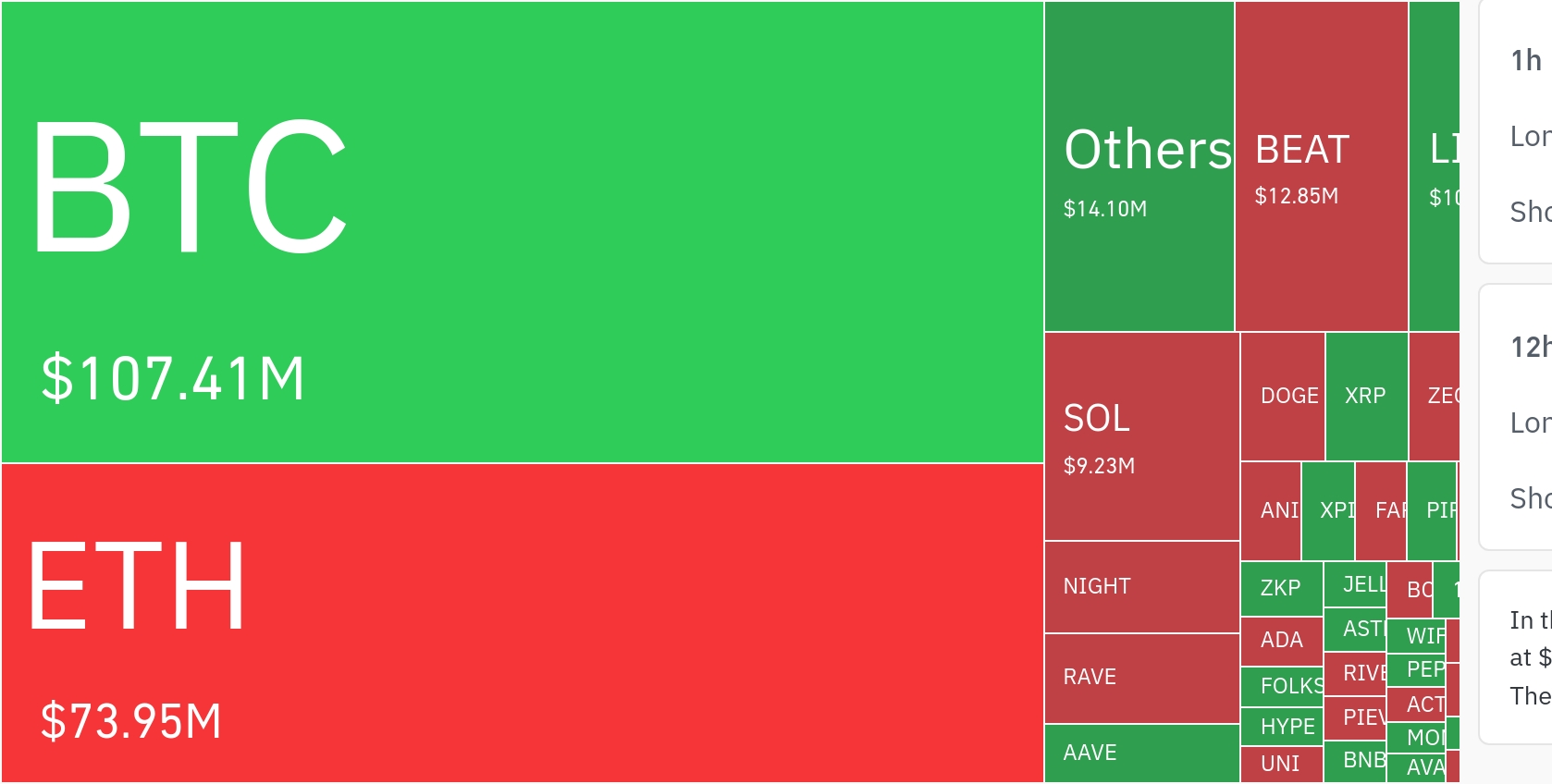Open the RAVE tile
This screenshot has height=784, width=1552.
point(1142,678)
